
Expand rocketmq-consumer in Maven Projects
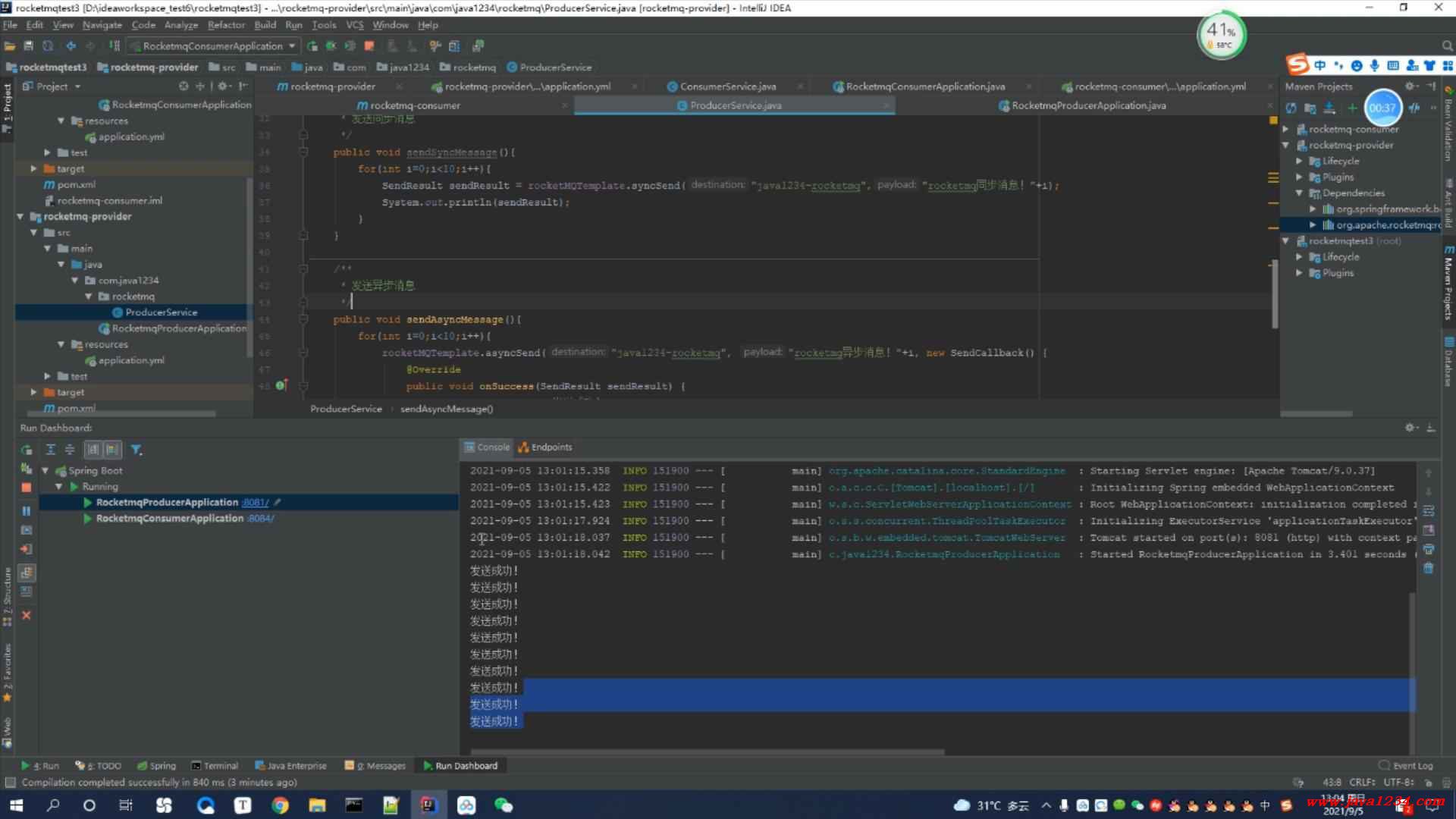pyautogui.click(x=1286, y=129)
